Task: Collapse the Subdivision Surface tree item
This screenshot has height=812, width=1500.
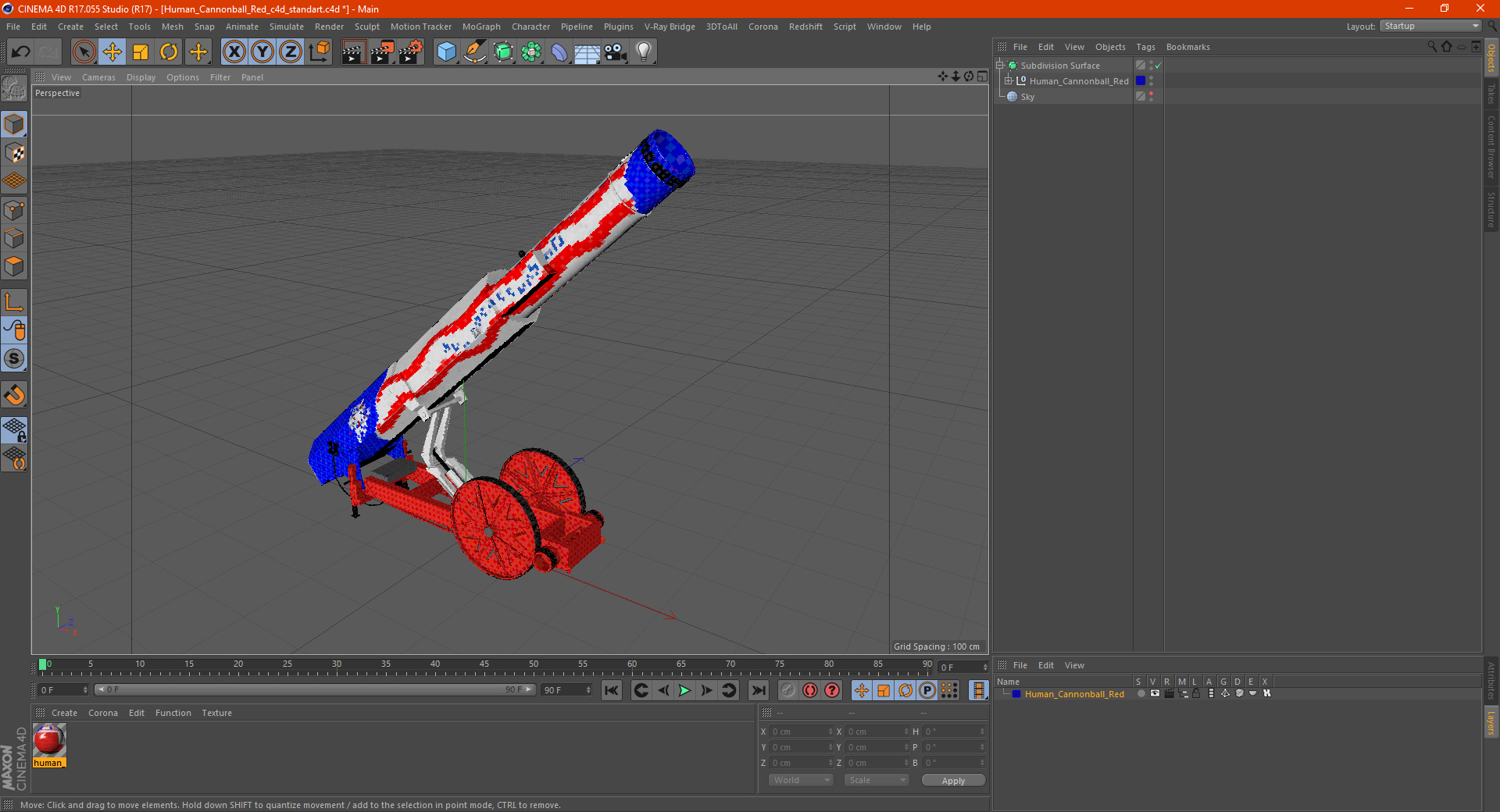Action: coord(999,66)
